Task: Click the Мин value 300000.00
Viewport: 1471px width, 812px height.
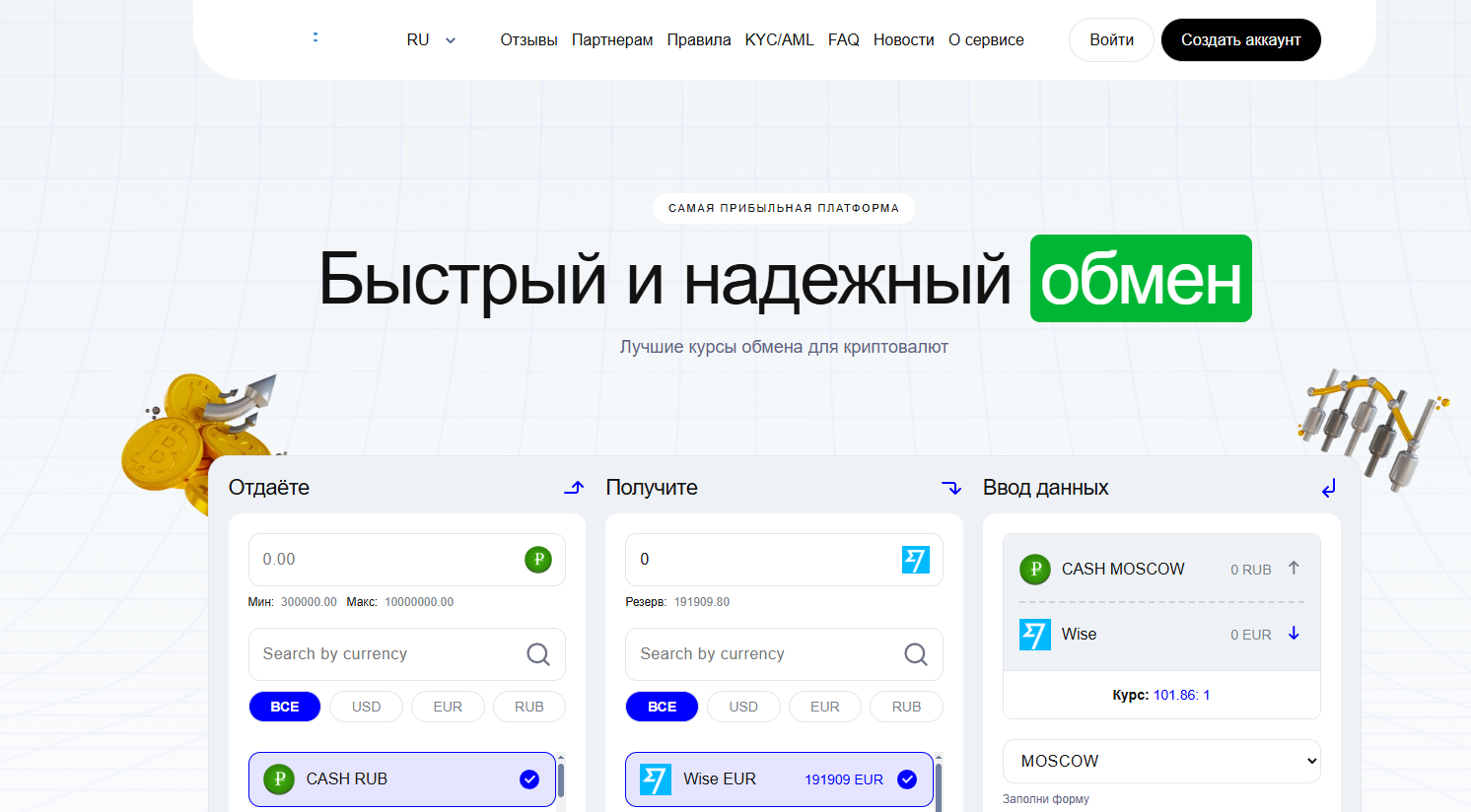Action: [309, 602]
